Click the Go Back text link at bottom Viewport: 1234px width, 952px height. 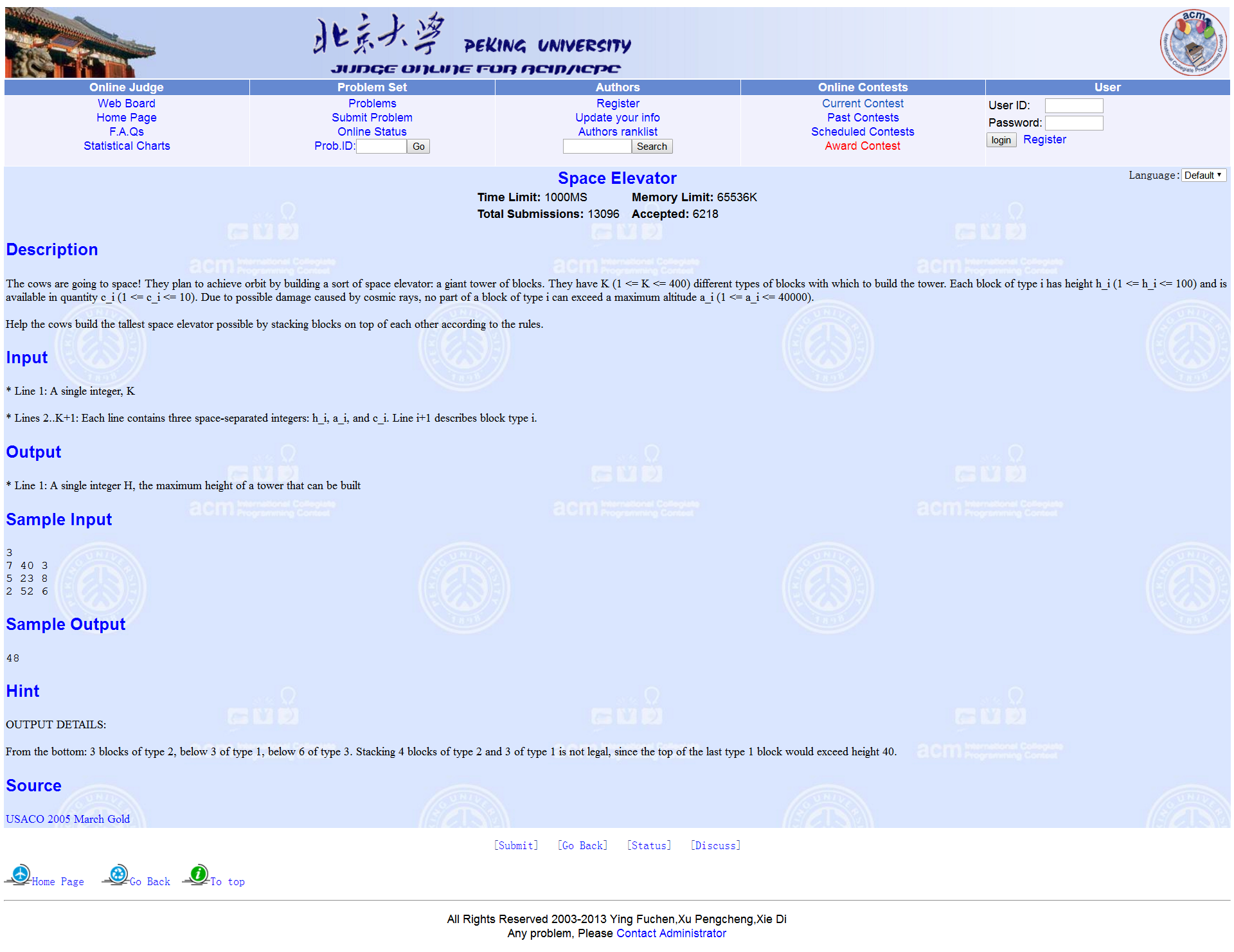(150, 882)
